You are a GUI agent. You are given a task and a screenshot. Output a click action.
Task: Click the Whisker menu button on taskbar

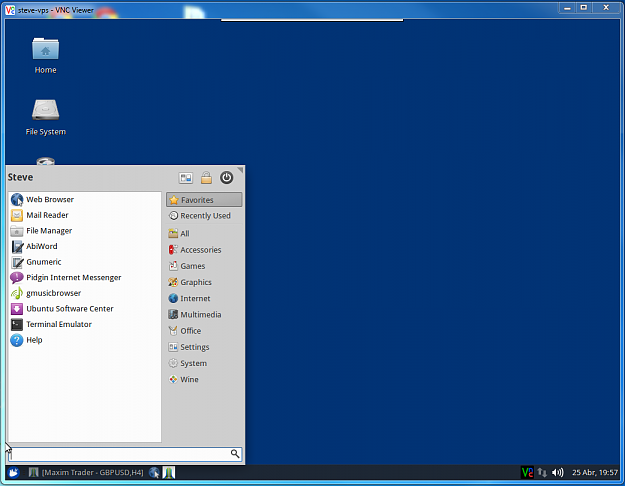pyautogui.click(x=13, y=472)
